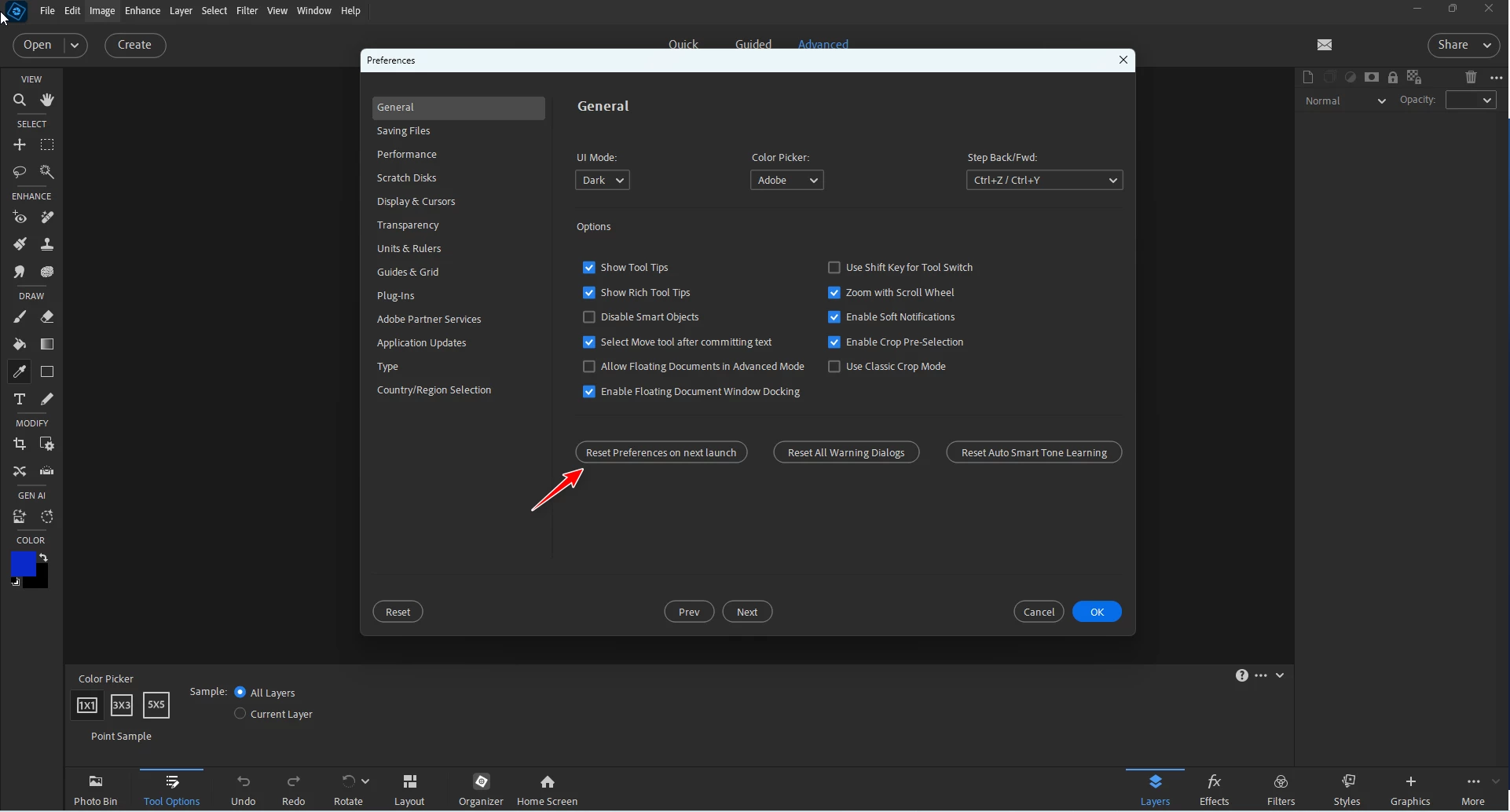Toggle Zoom with Scroll Wheel
1510x812 pixels.
[834, 293]
